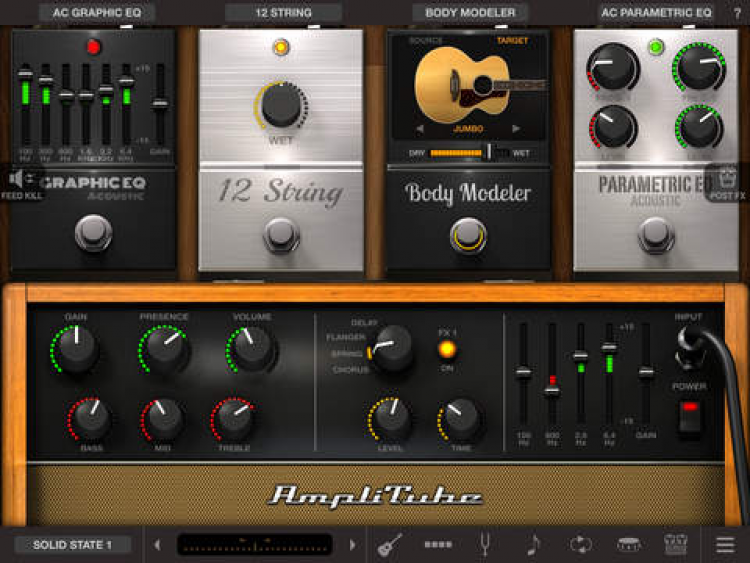Viewport: 750px width, 563px height.
Task: Click the green LED on Parametric EQ pedal
Action: coord(656,47)
